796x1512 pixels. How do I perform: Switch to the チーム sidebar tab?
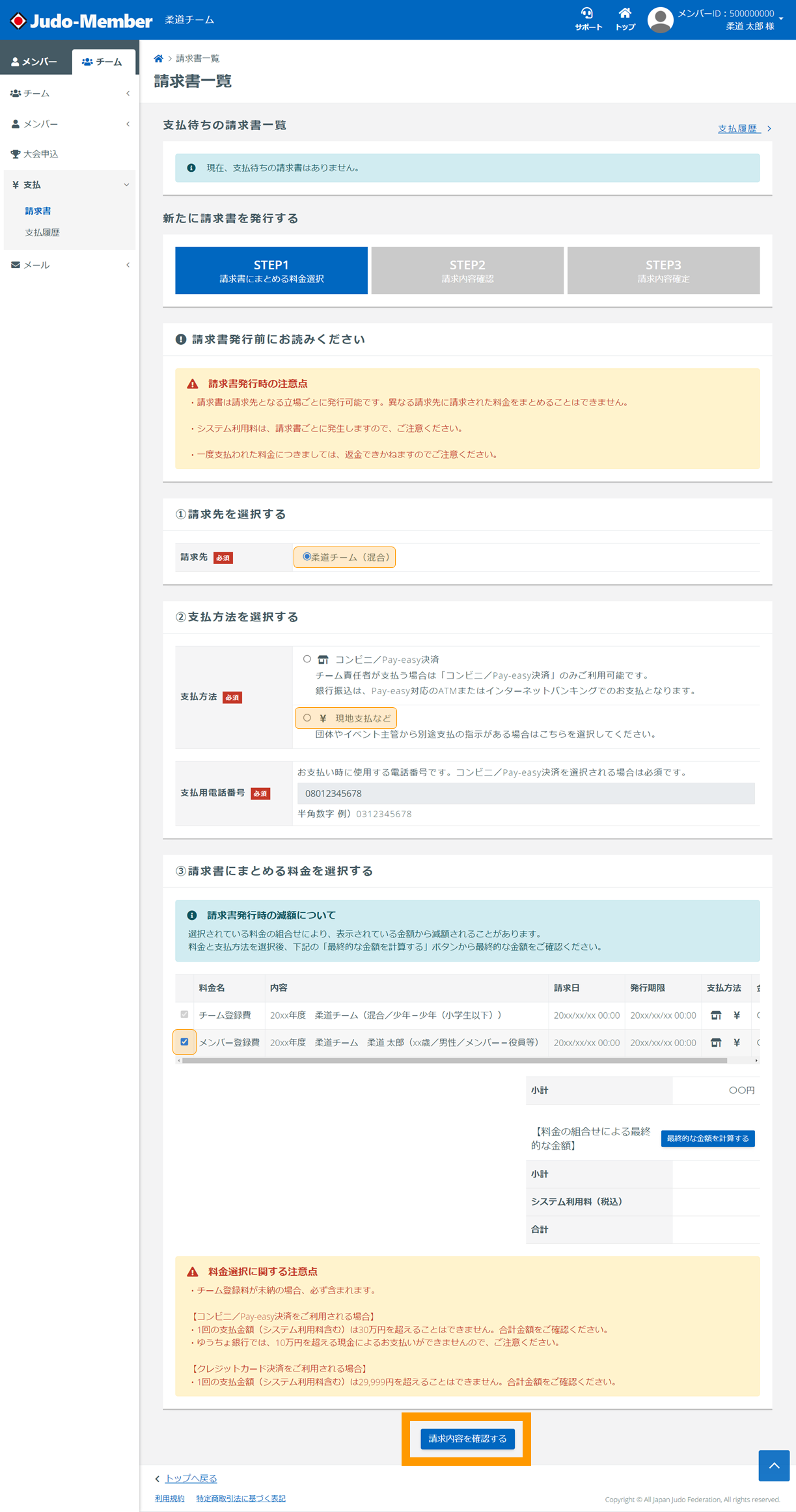coord(103,62)
